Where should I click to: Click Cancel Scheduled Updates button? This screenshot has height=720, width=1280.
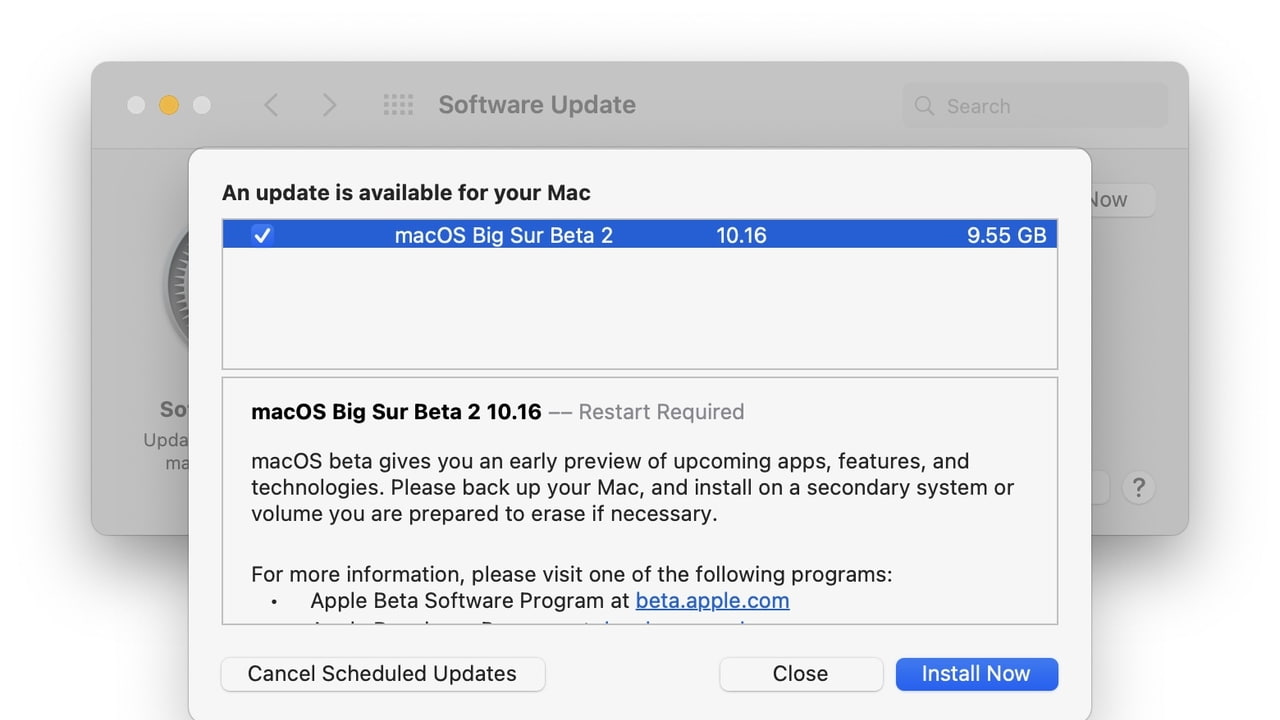point(383,674)
